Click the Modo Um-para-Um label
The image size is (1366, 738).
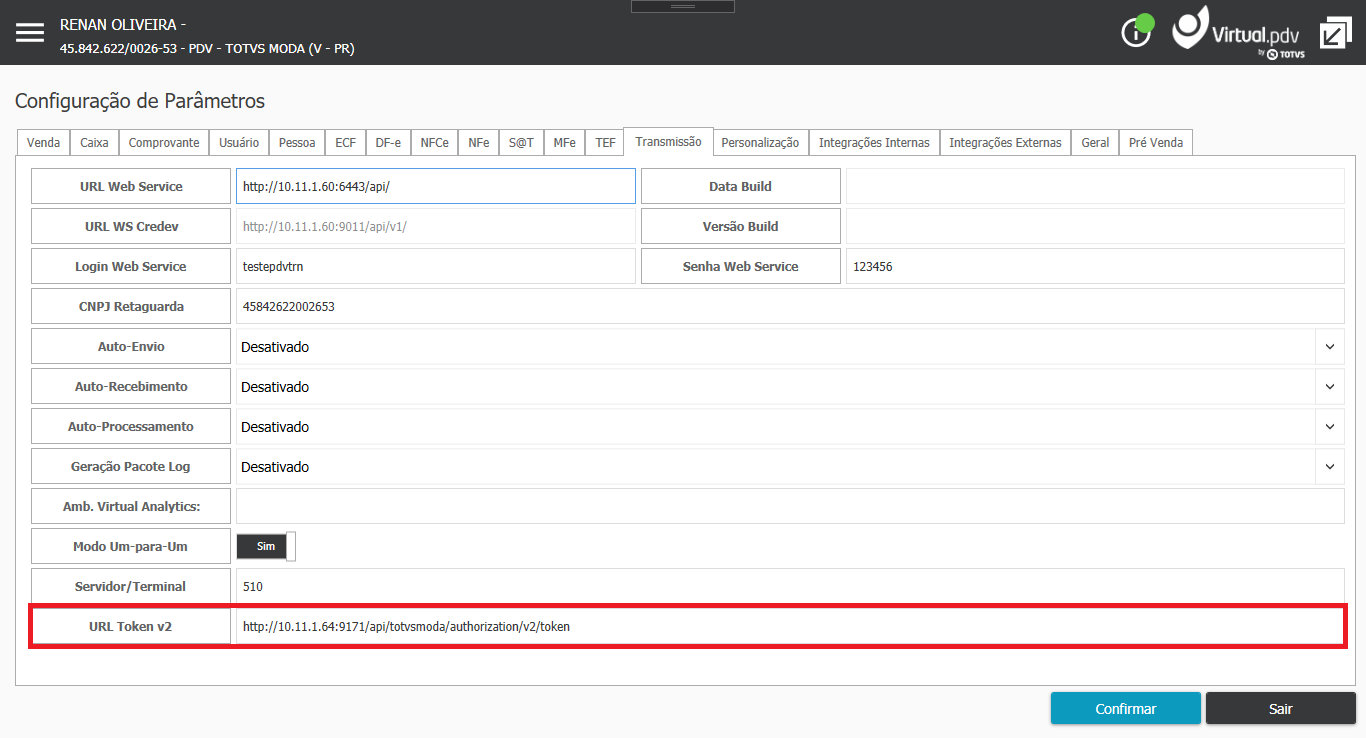tap(131, 546)
